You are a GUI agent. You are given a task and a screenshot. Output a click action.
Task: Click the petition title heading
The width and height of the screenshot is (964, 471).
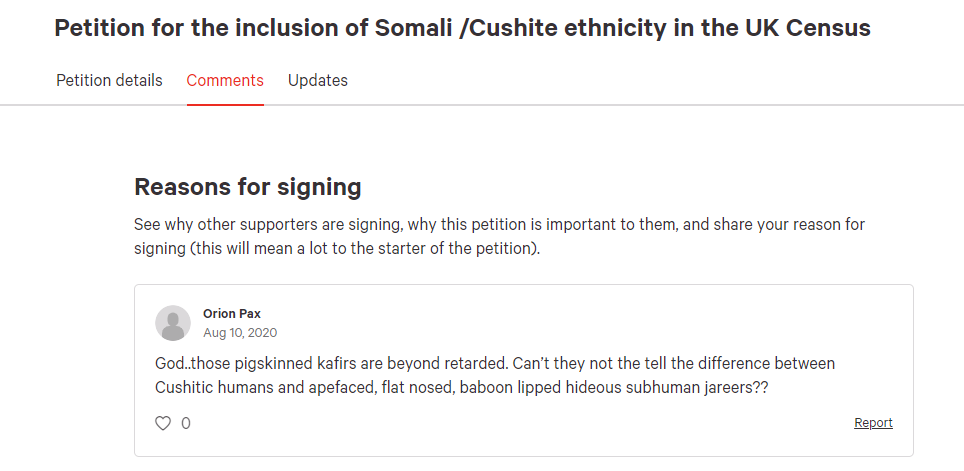click(x=462, y=28)
